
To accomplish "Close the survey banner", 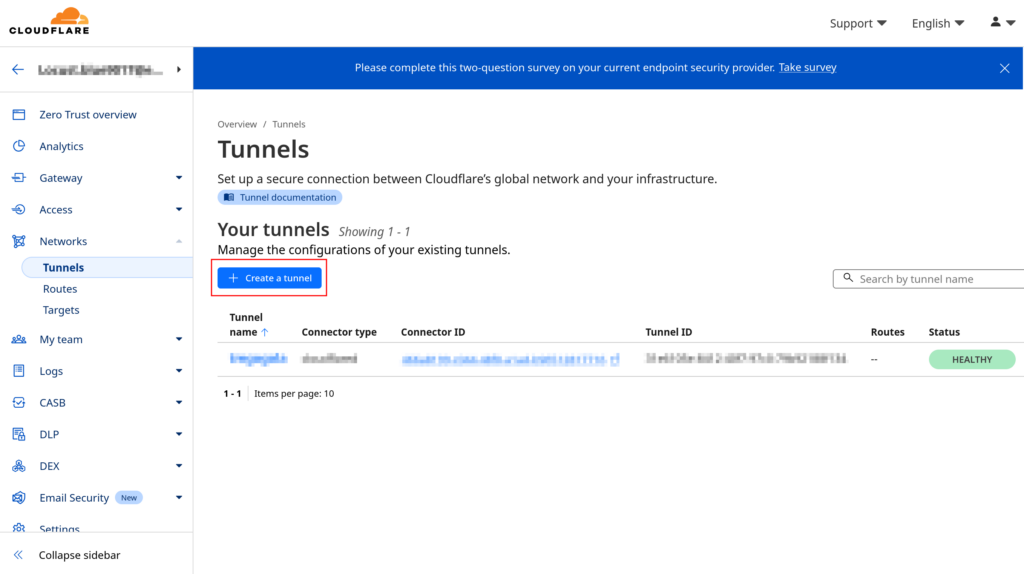I will pyautogui.click(x=1004, y=68).
